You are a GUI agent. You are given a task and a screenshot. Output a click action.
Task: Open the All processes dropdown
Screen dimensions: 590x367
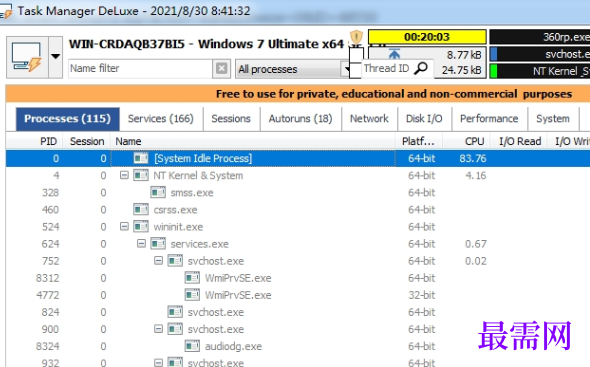point(293,69)
